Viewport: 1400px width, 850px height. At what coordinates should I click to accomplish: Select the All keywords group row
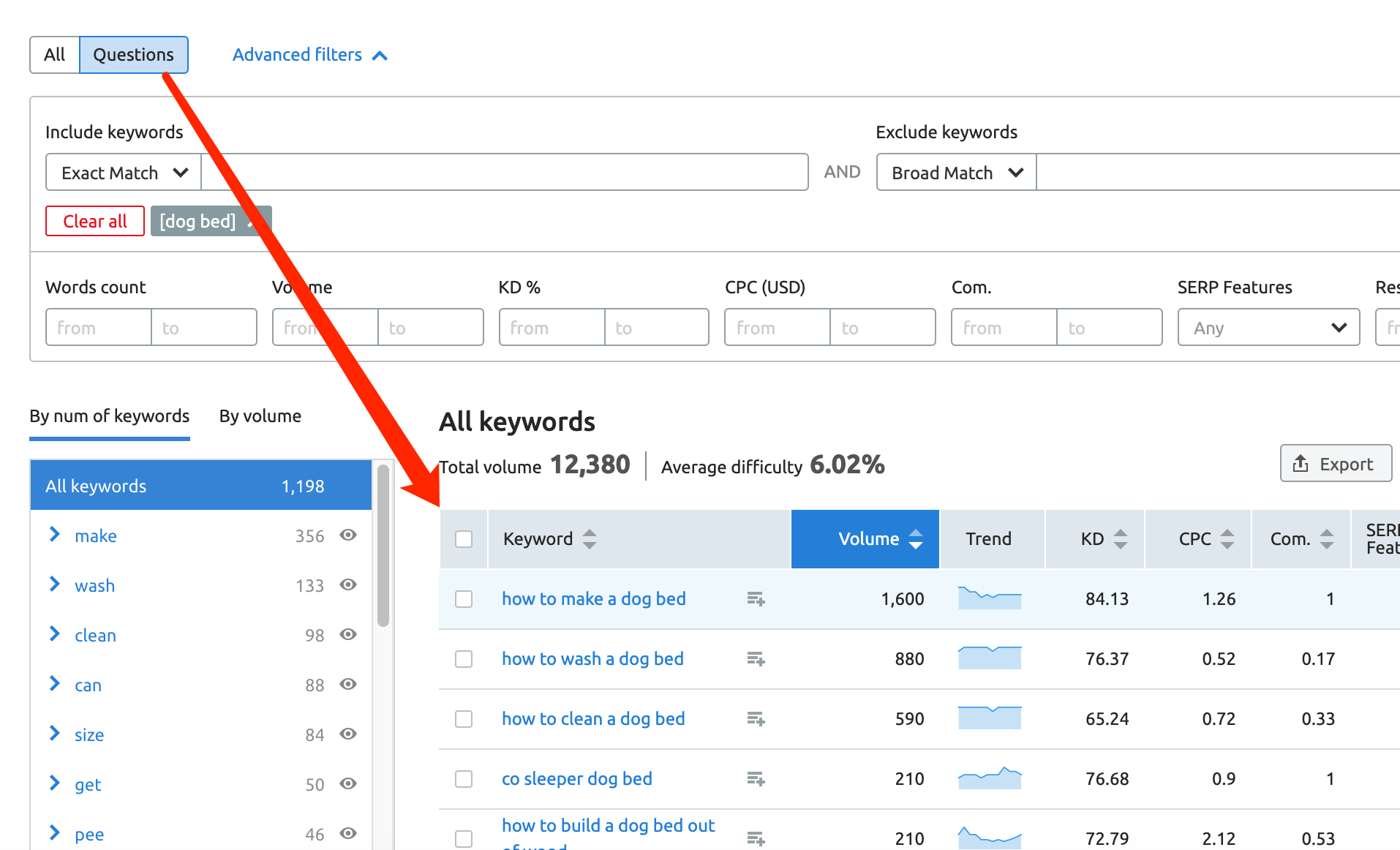point(201,486)
